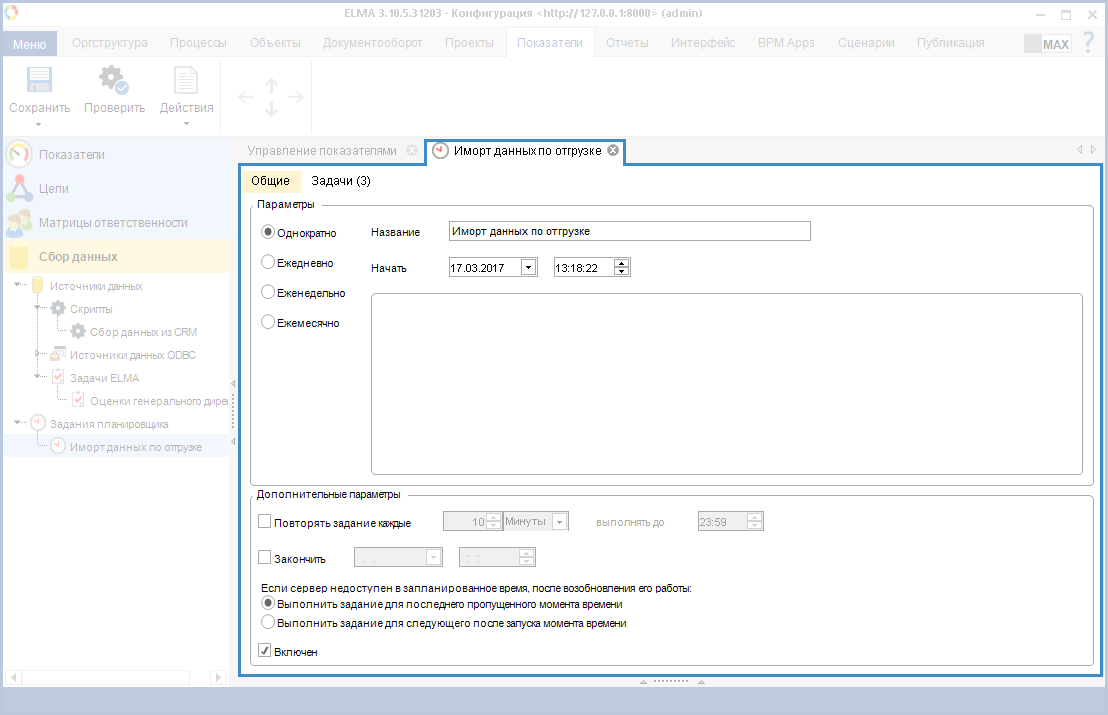Open Показатели gauge icon in the sidebar
The width and height of the screenshot is (1108, 715).
click(19, 155)
